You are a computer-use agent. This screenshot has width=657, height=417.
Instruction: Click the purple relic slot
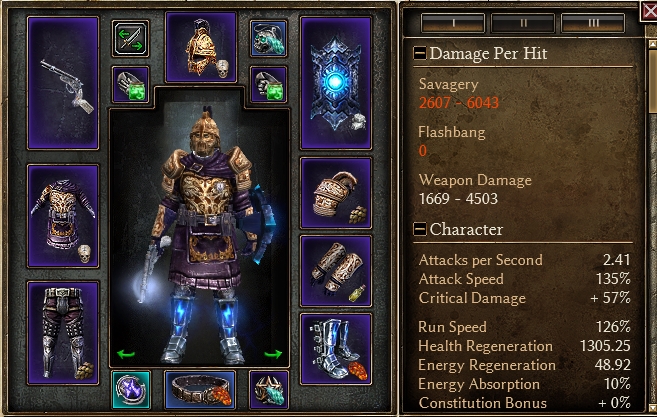[131, 390]
